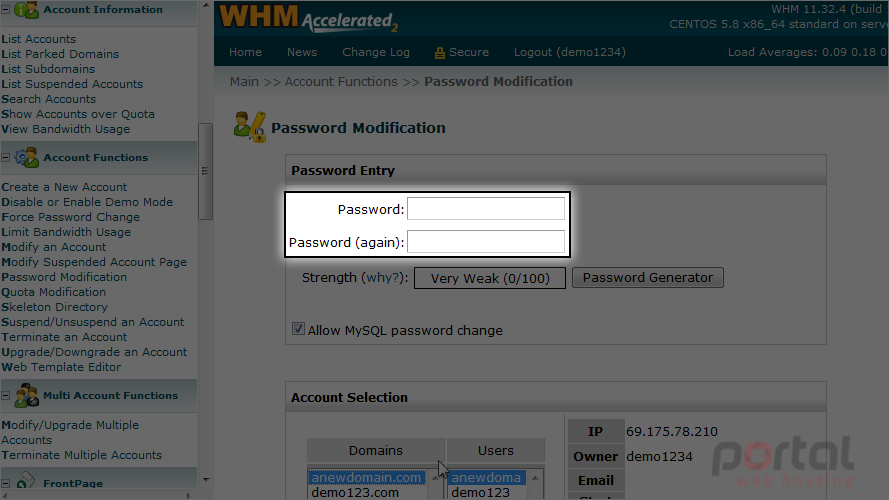The image size is (889, 500).
Task: Click the FrontPage section icon
Action: (26, 481)
